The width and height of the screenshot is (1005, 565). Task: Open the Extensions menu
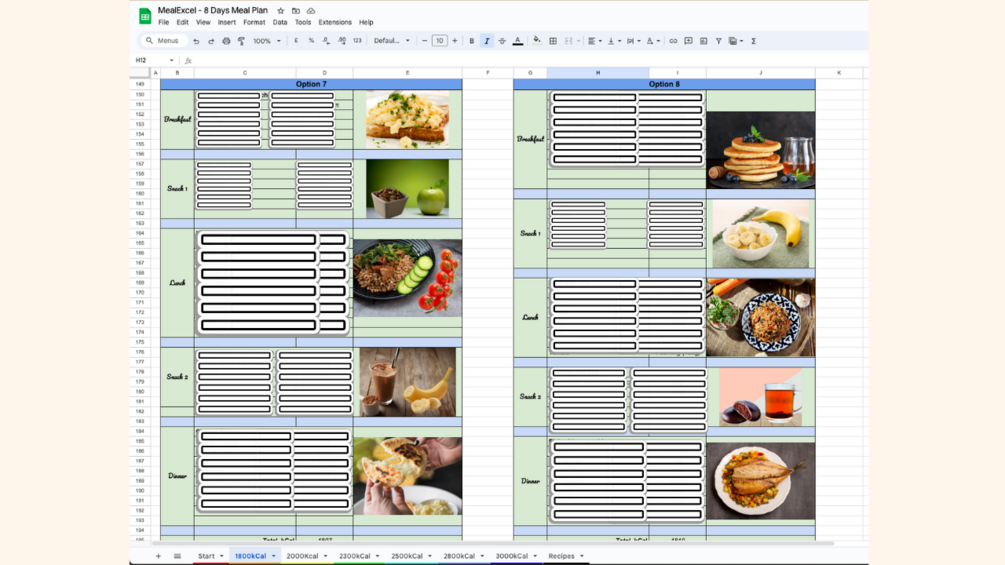point(335,22)
